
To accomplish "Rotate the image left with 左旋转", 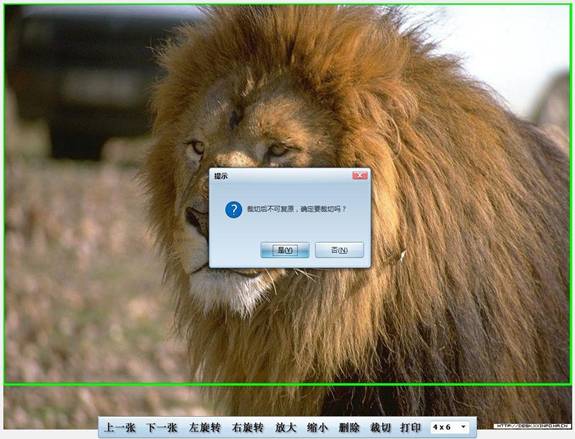I will (x=205, y=428).
